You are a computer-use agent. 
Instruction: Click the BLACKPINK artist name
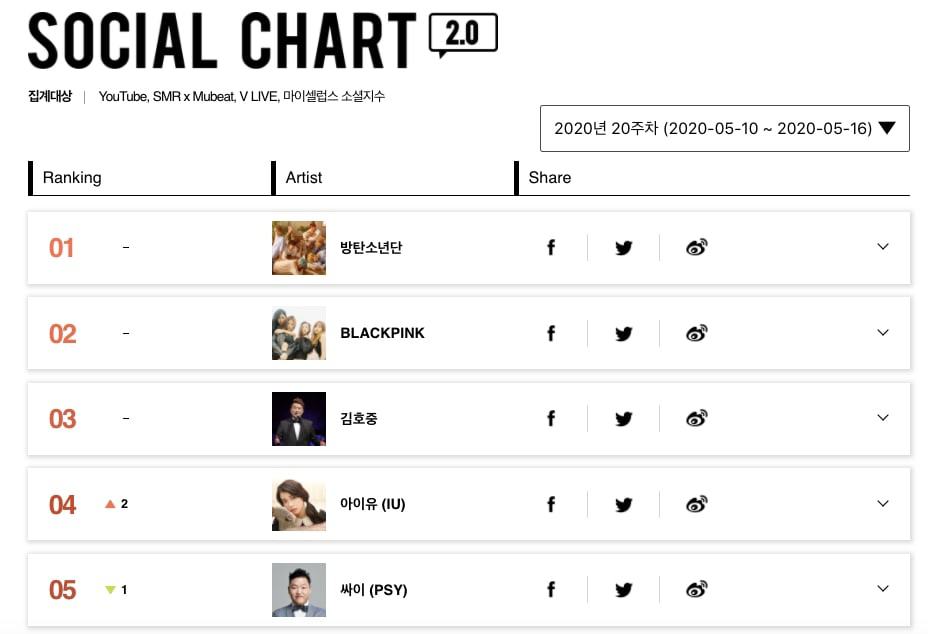pos(382,333)
